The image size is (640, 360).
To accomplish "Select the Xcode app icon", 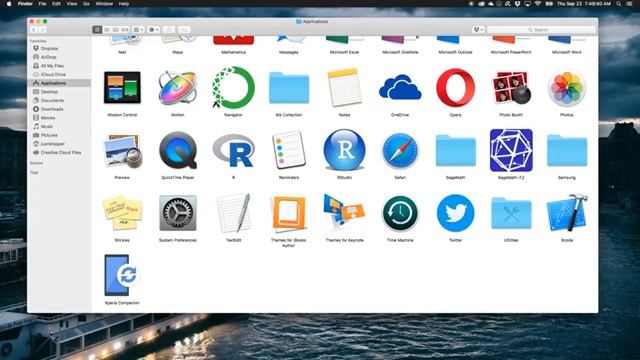I will click(x=567, y=212).
